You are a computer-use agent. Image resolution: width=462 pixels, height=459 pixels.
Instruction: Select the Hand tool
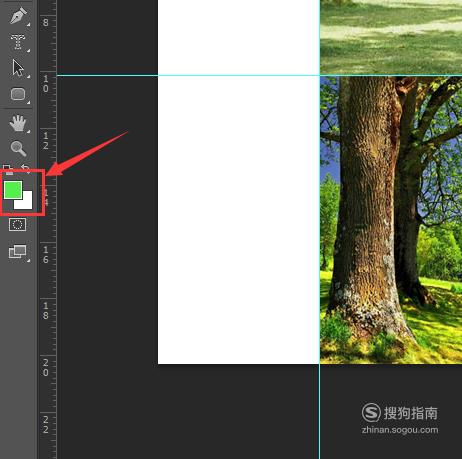tap(18, 123)
